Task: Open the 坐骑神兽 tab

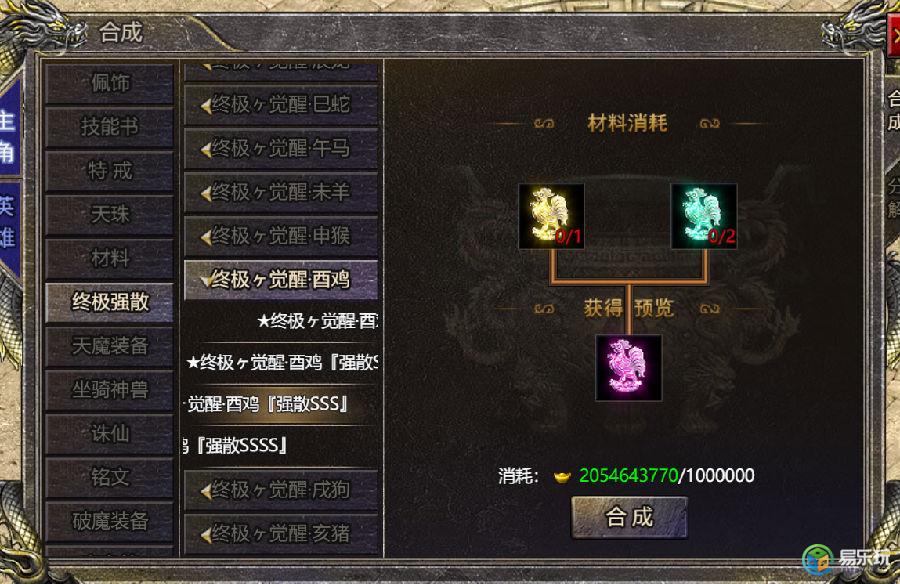Action: point(109,390)
